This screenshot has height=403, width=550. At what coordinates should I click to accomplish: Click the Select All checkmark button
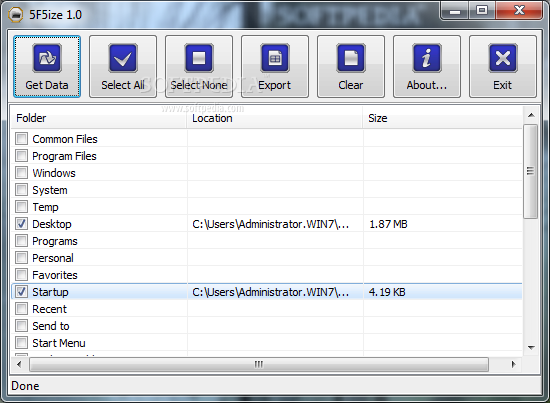[x=123, y=66]
